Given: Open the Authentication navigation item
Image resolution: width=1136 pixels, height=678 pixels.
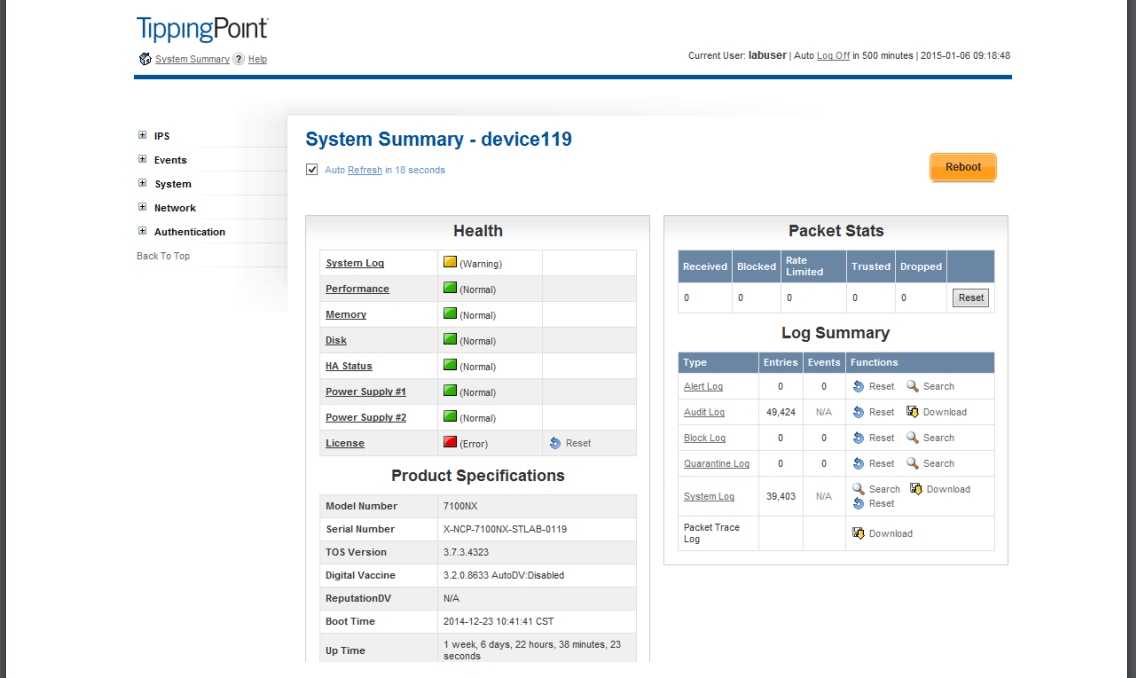Looking at the screenshot, I should [189, 232].
